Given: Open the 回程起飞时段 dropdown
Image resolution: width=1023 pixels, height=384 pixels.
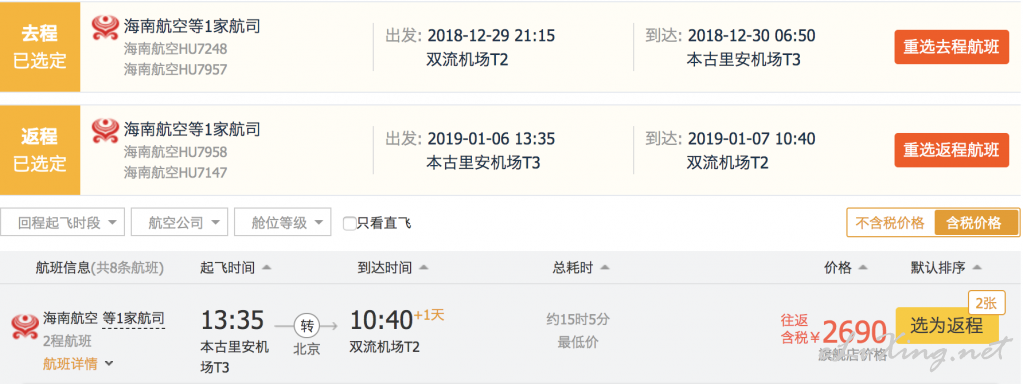Looking at the screenshot, I should click(63, 223).
